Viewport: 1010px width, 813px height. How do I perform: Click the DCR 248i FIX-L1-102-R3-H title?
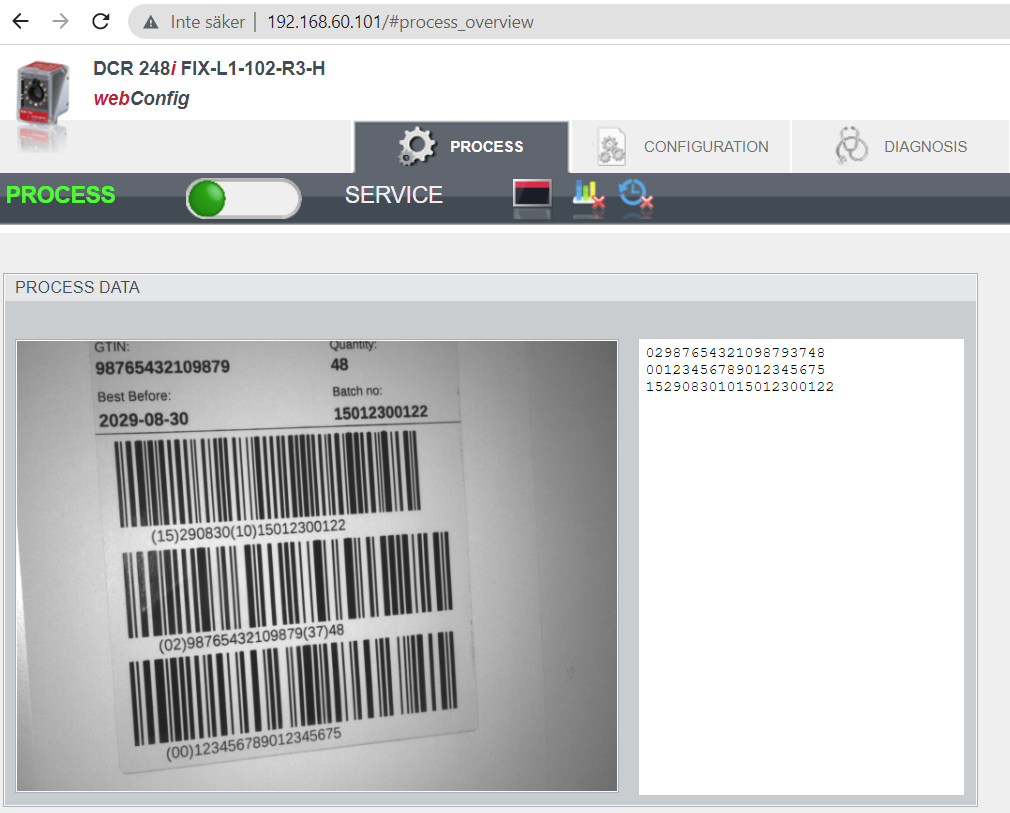click(209, 68)
